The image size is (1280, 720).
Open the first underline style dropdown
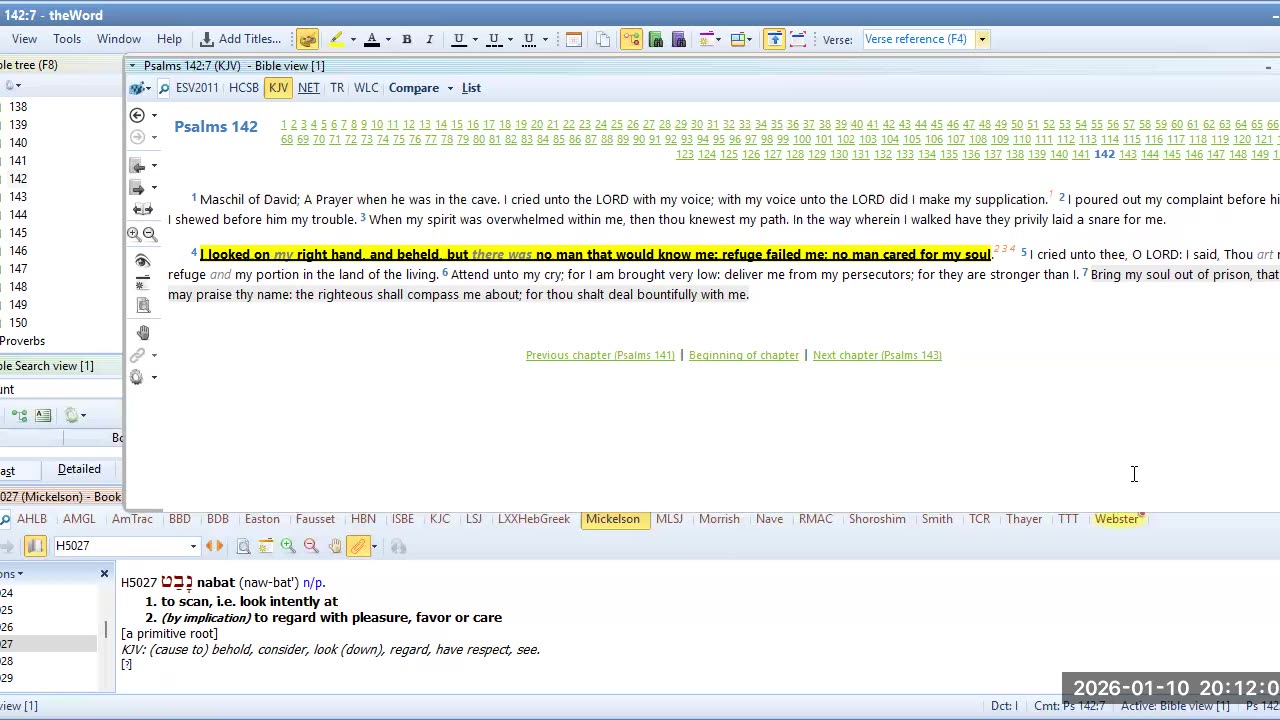click(475, 40)
